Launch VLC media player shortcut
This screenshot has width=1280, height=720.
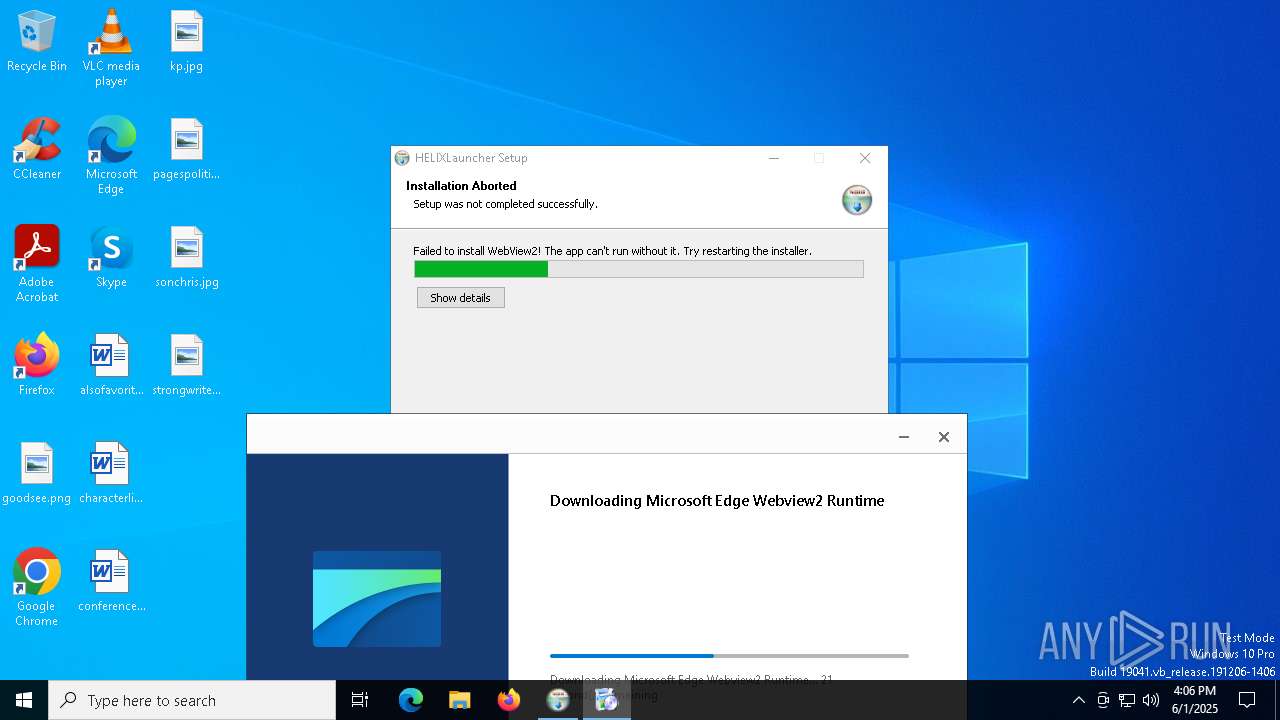(111, 47)
